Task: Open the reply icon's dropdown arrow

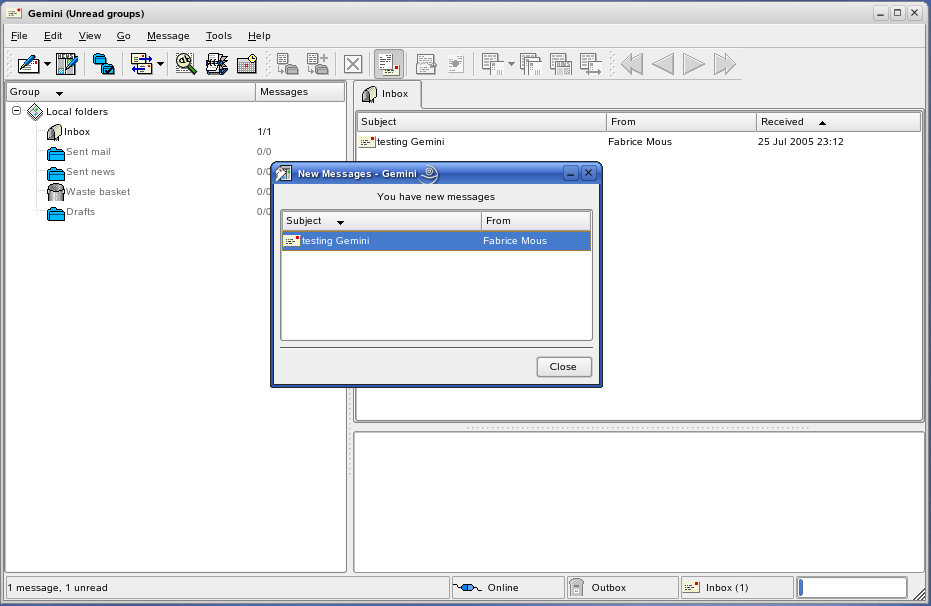Action: pos(511,64)
